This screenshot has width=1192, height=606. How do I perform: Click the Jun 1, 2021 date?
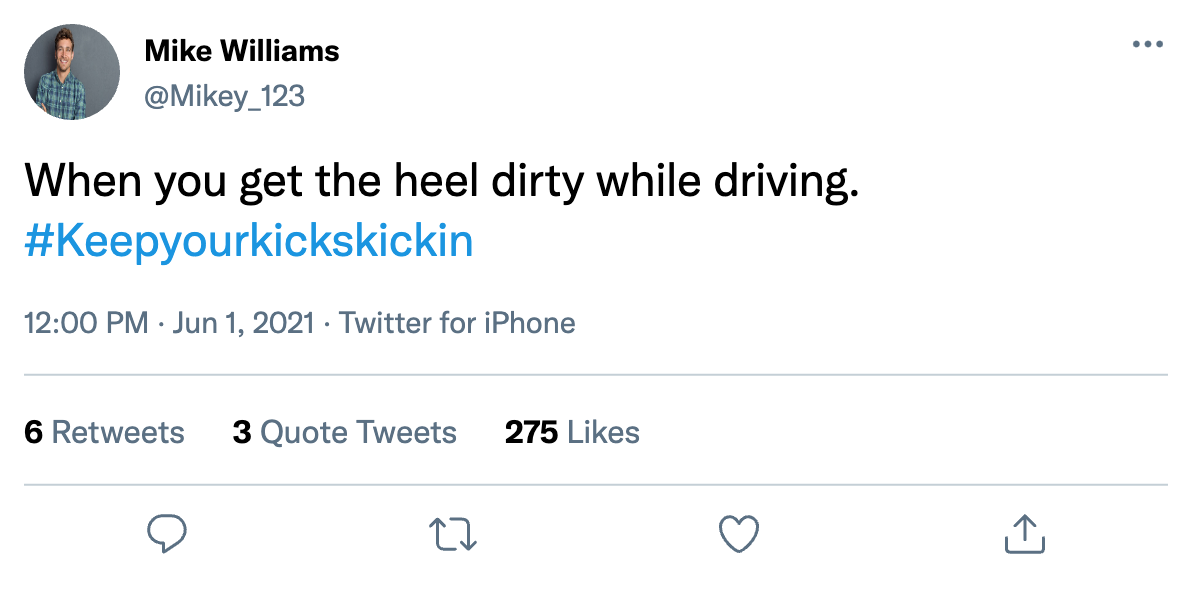244,324
